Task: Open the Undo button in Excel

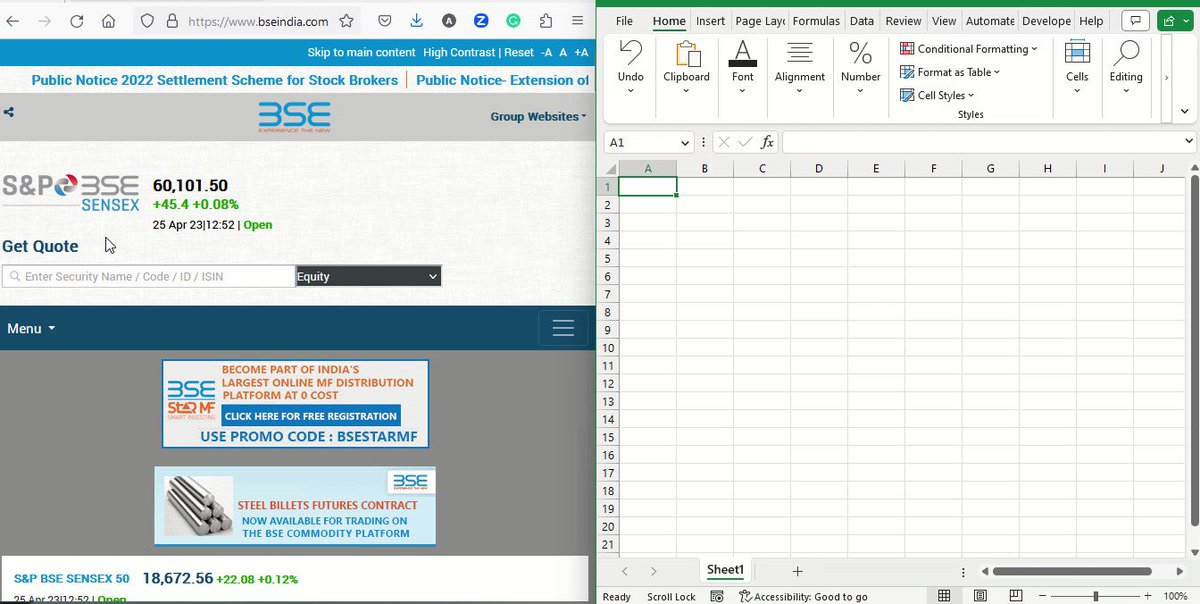Action: coord(631,68)
